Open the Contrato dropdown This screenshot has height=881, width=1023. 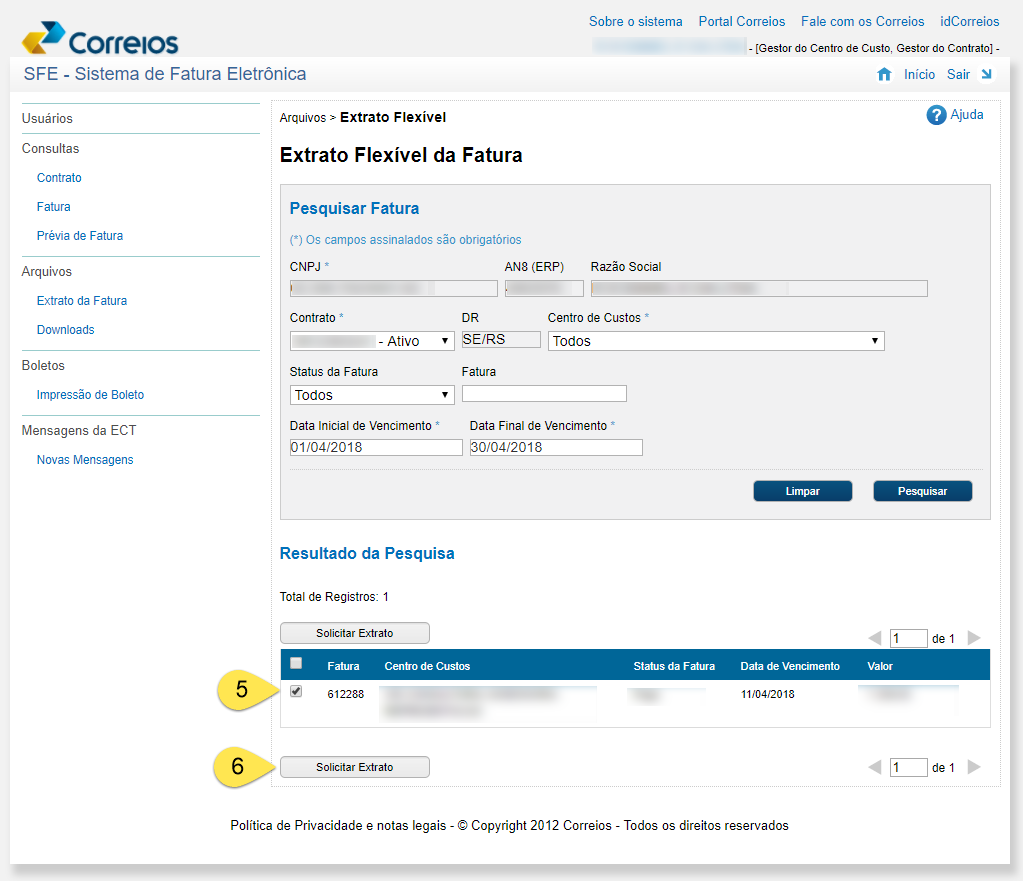click(372, 341)
